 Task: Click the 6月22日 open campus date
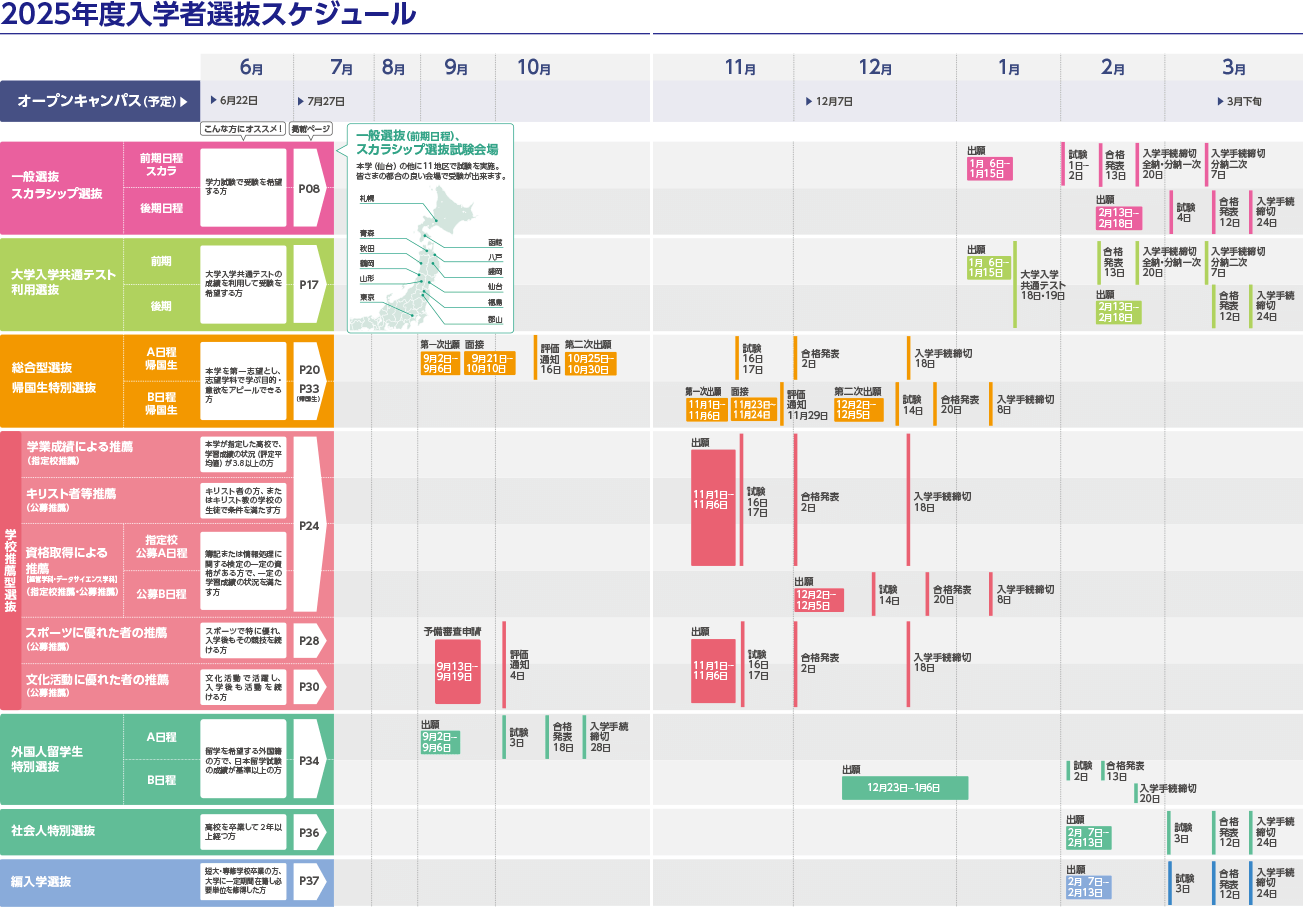tap(234, 101)
